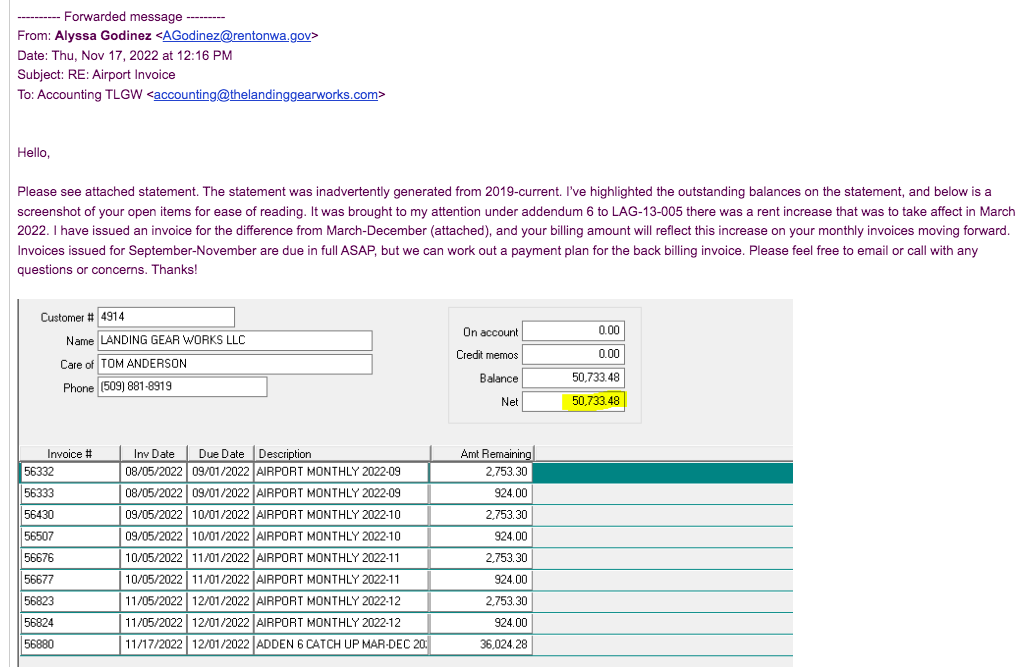The image size is (1032, 667).
Task: Focus the Phone field (509) 881-8919
Action: click(182, 387)
